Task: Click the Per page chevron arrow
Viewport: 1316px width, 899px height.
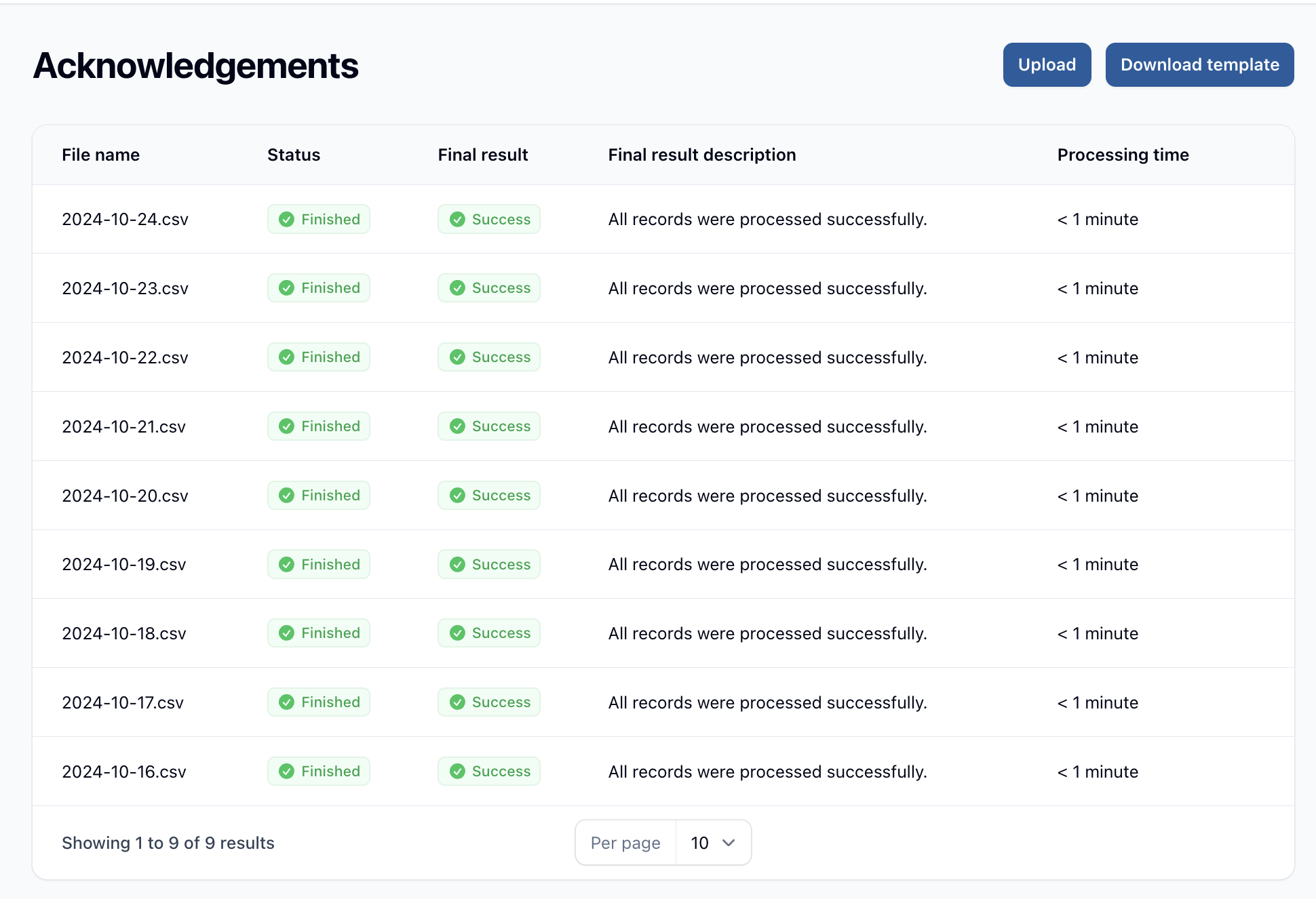Action: (729, 843)
